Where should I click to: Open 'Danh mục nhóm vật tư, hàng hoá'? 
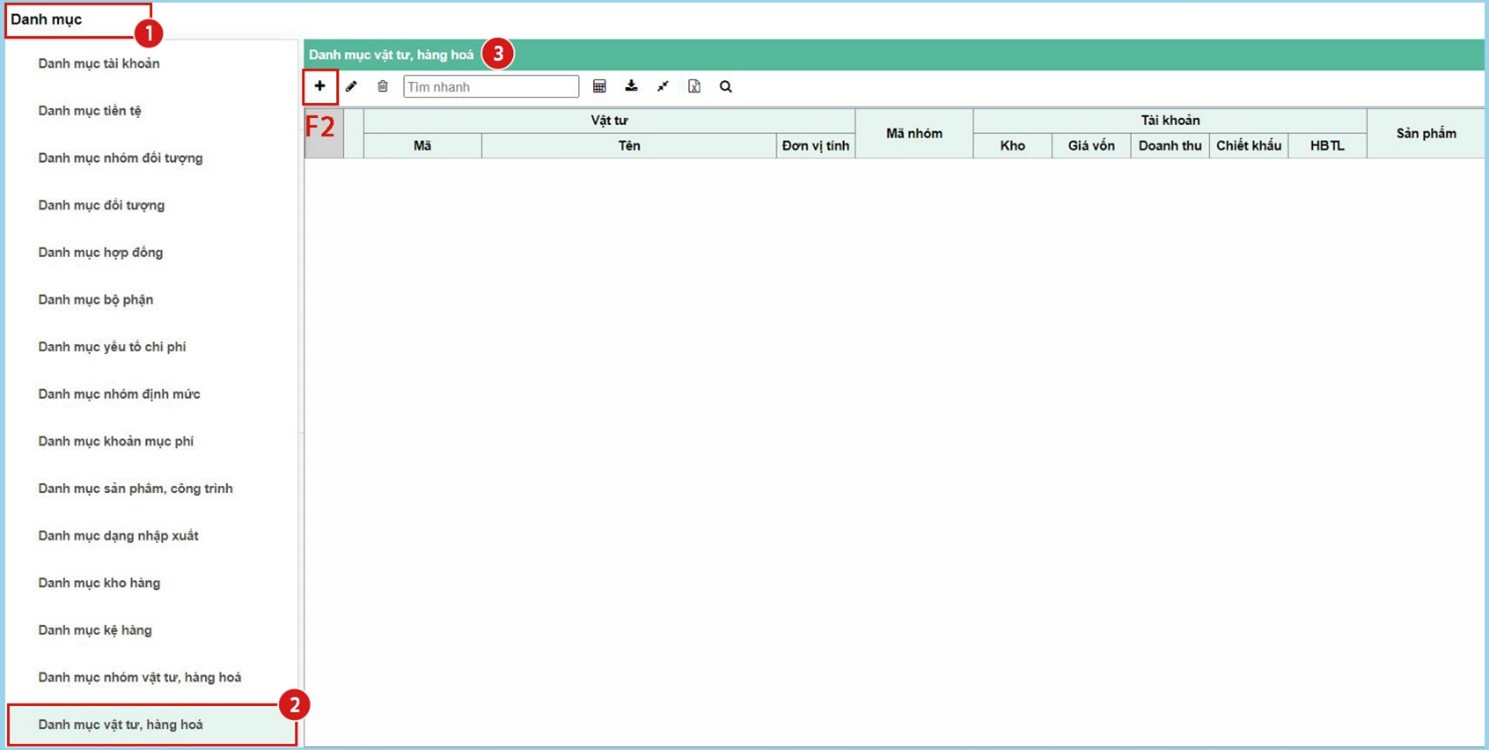click(140, 678)
